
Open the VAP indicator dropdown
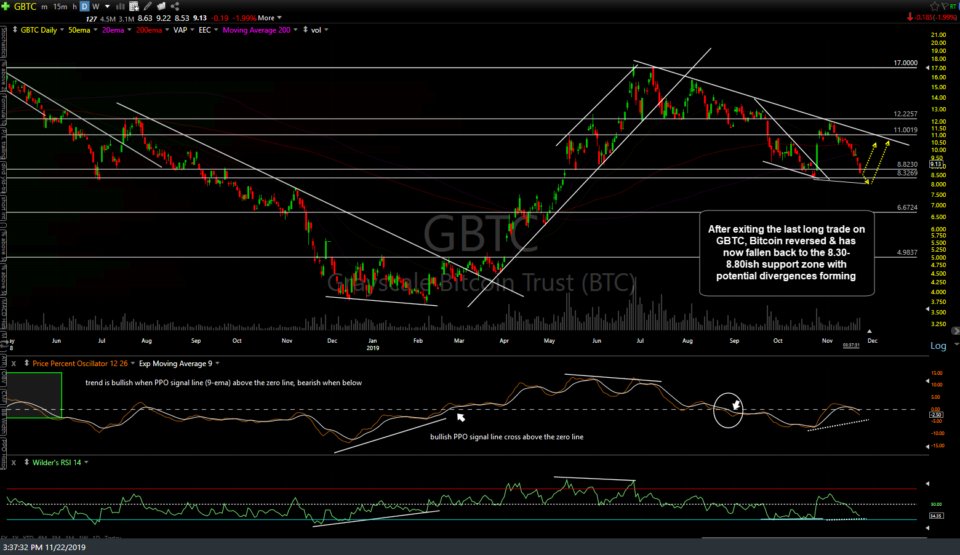192,29
